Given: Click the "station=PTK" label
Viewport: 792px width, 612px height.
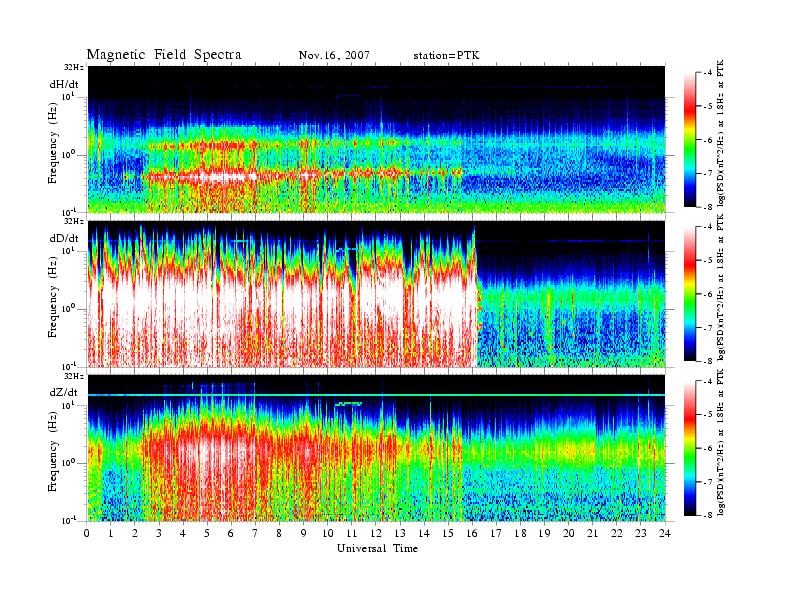Looking at the screenshot, I should pyautogui.click(x=446, y=56).
